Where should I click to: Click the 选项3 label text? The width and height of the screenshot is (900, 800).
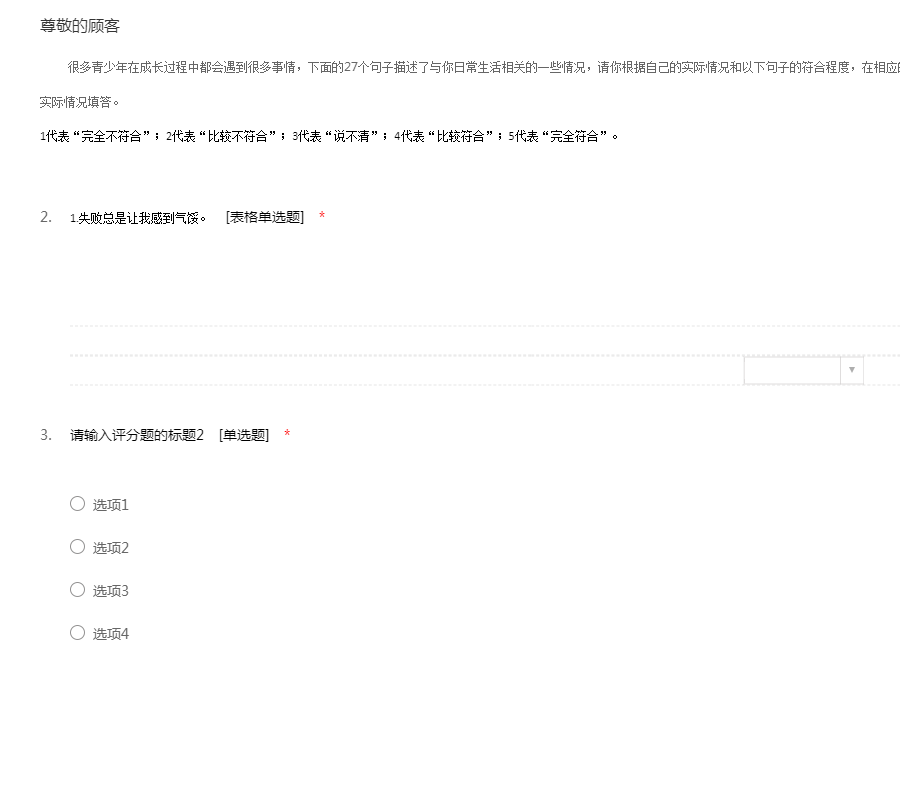coord(111,591)
